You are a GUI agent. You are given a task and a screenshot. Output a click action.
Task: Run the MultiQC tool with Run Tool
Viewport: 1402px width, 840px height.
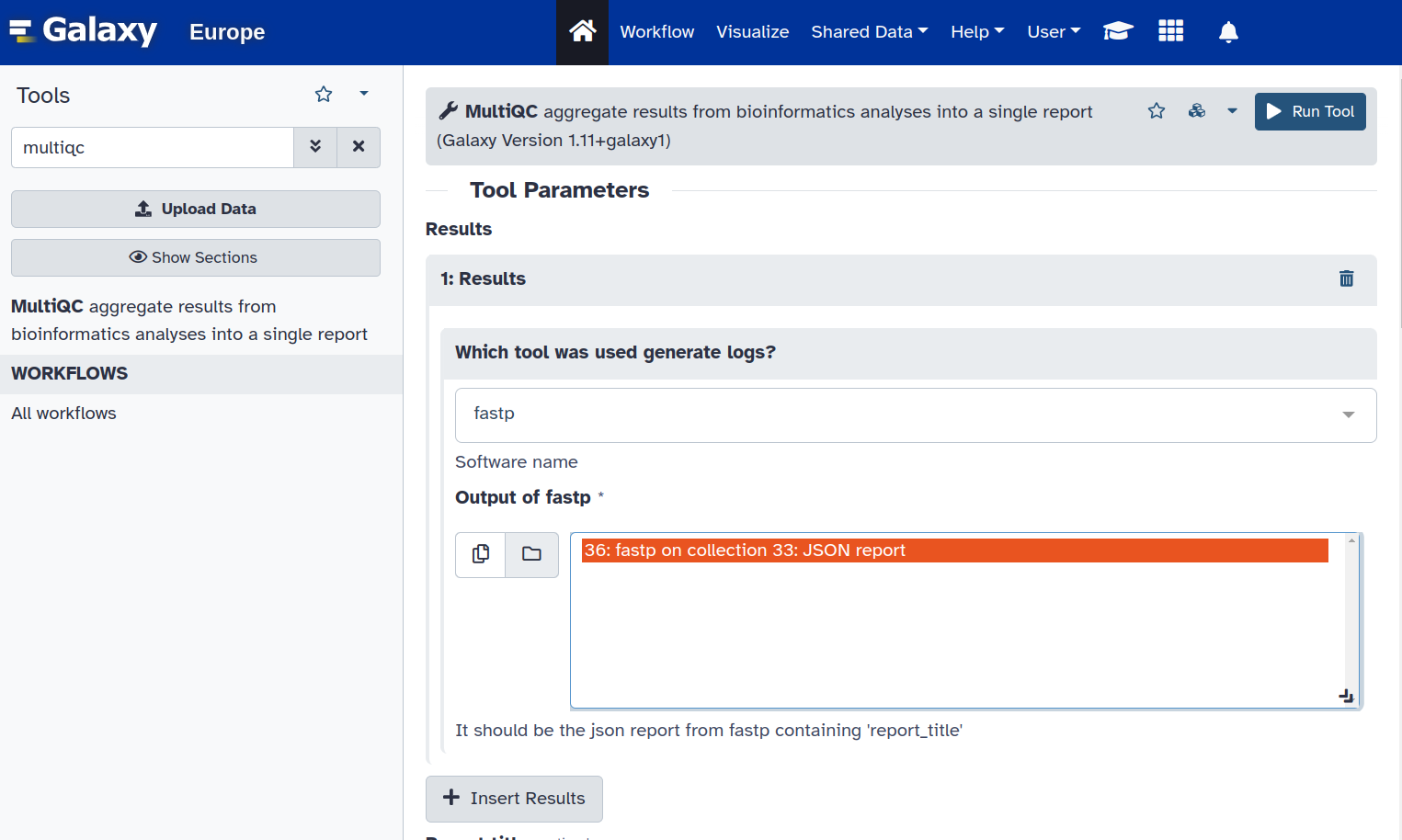point(1310,111)
